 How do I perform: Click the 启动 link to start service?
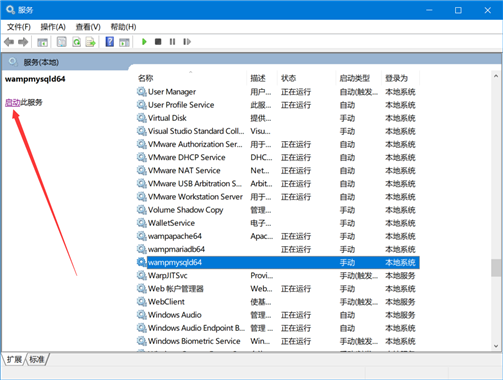pos(13,103)
